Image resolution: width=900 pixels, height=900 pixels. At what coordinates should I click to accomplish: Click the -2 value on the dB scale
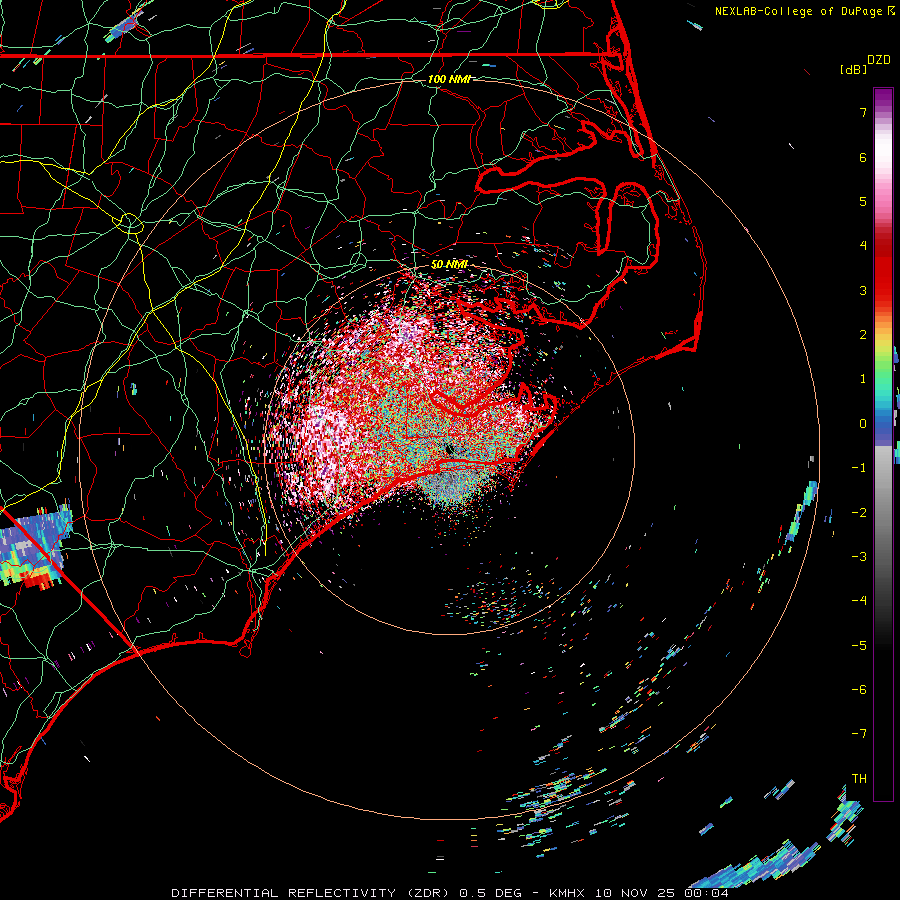(859, 513)
